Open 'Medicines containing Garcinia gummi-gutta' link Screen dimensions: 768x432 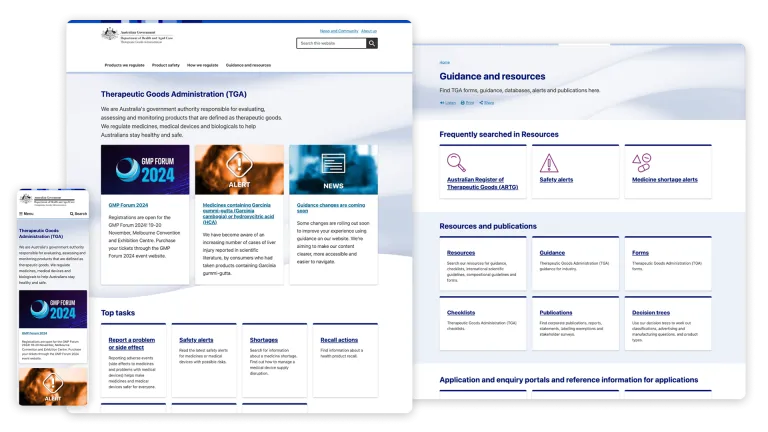(239, 214)
